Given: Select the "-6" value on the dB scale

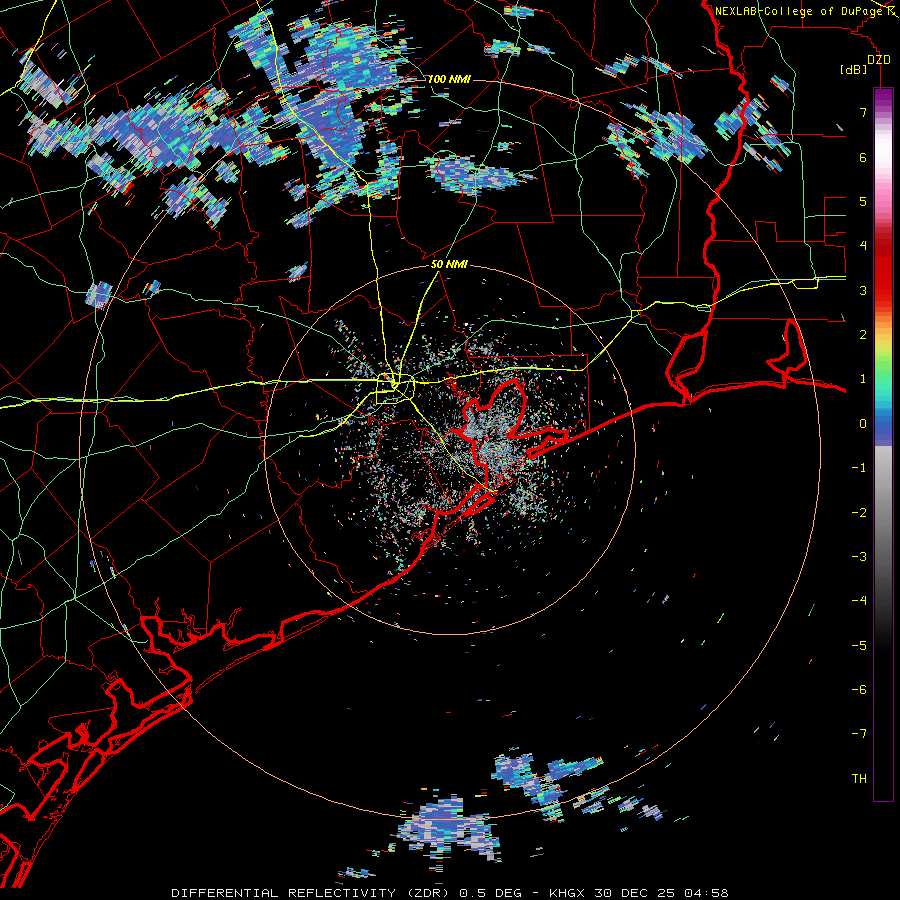Looking at the screenshot, I should pyautogui.click(x=859, y=690).
